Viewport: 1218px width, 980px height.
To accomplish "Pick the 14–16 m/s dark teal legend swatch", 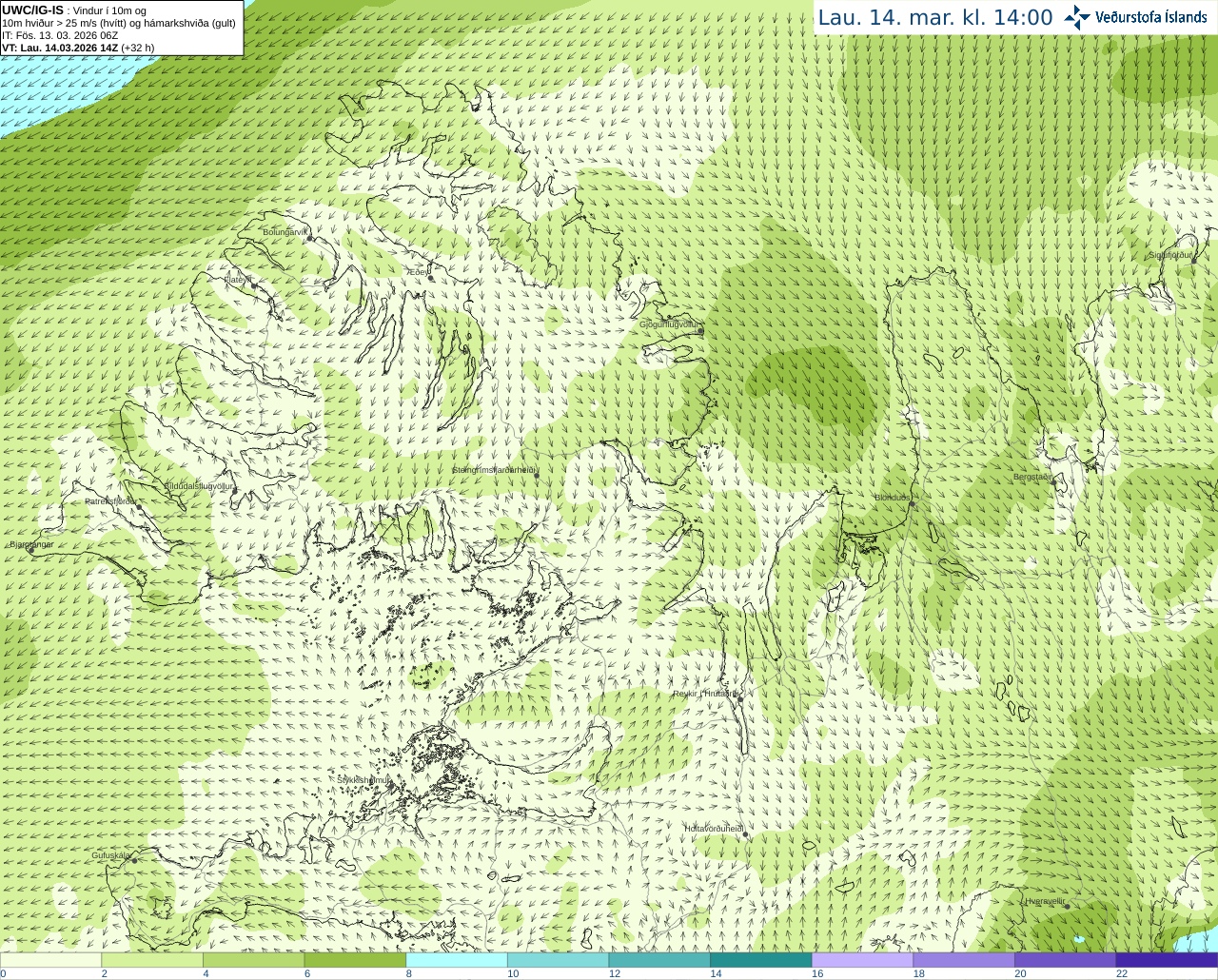I will coord(761,960).
